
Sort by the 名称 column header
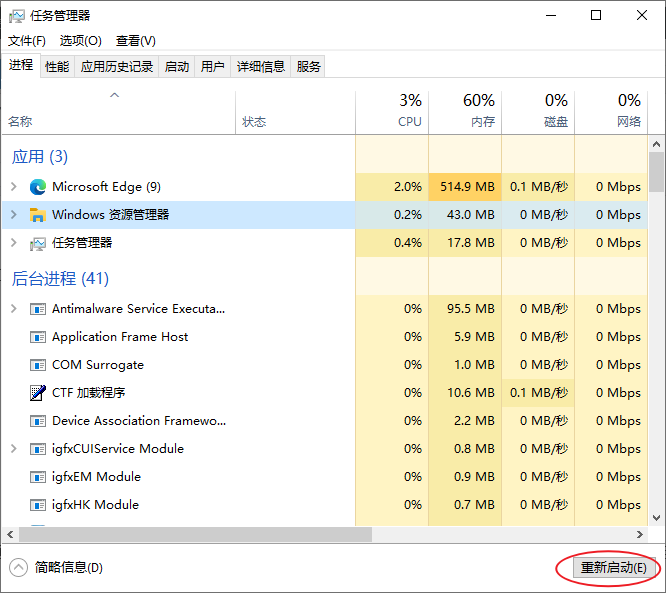[x=119, y=113]
